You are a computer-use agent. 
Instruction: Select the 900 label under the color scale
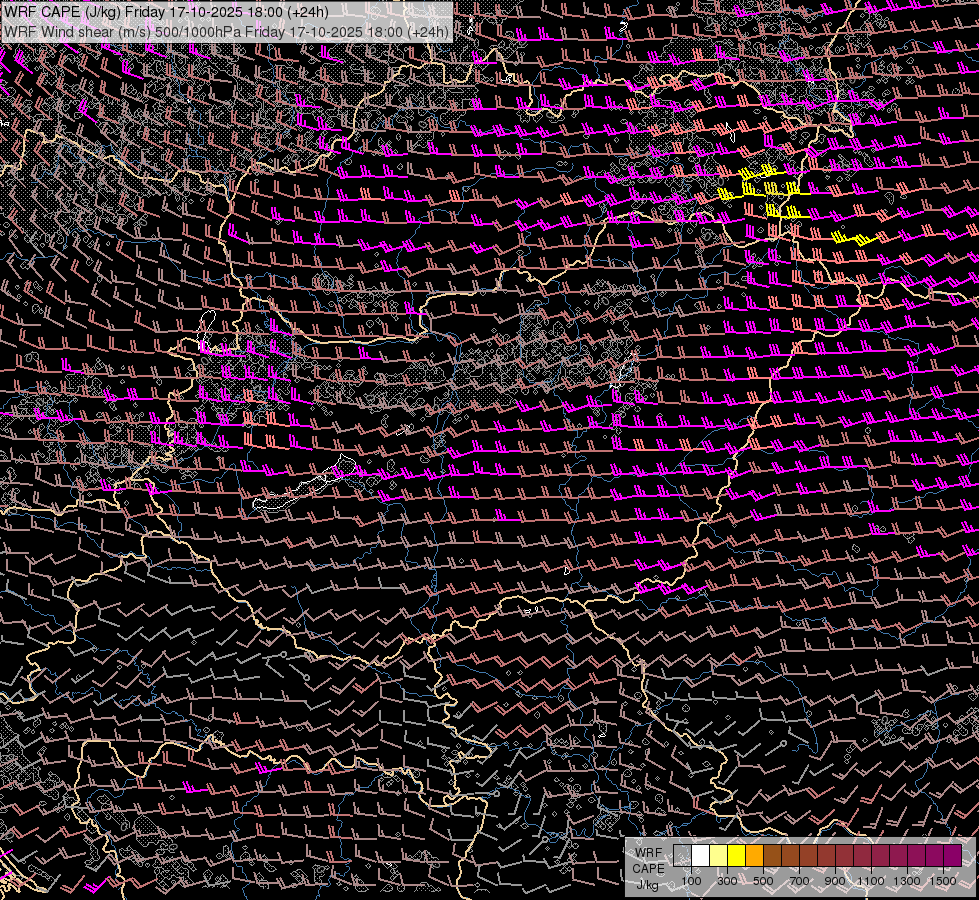[835, 881]
